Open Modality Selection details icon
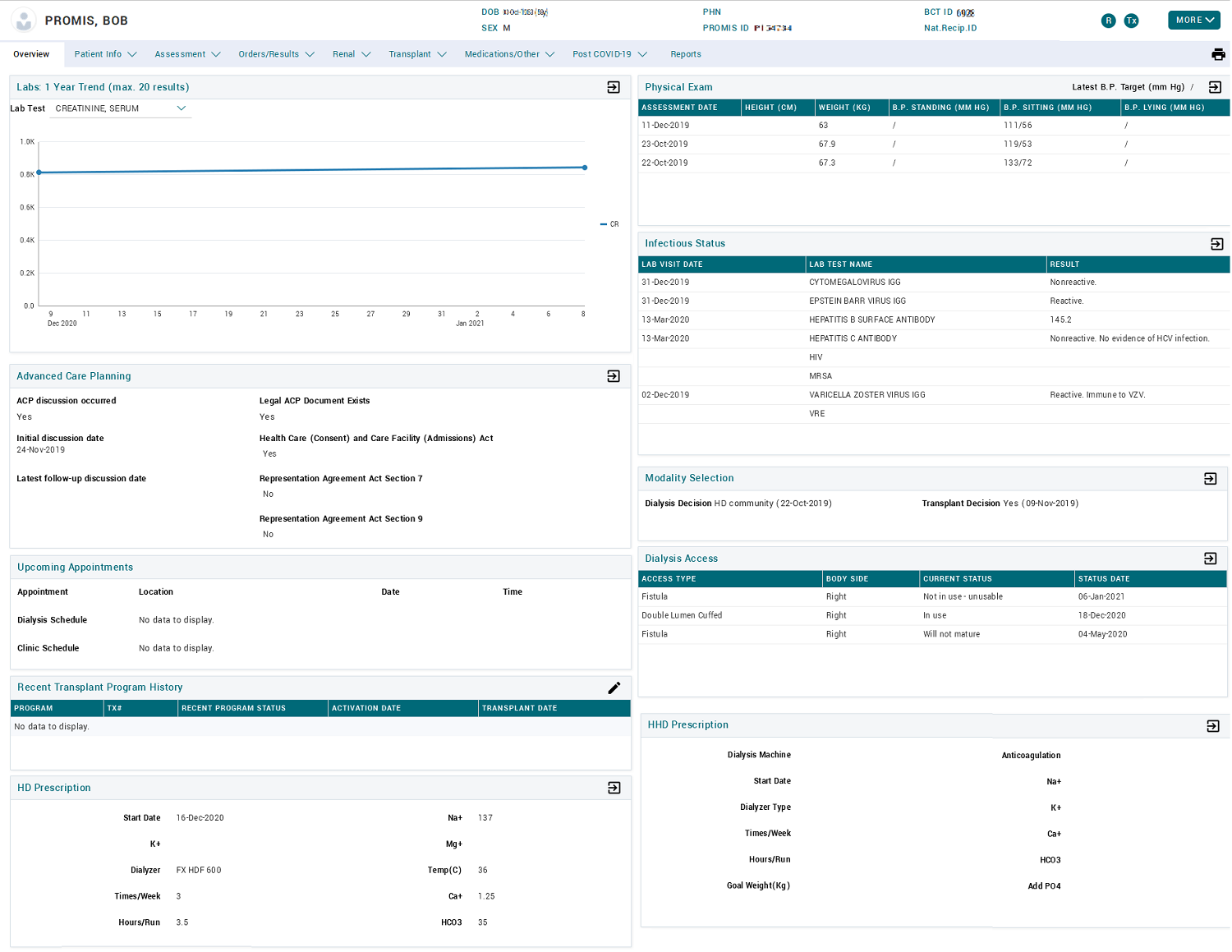The image size is (1232, 952). coord(1210,479)
